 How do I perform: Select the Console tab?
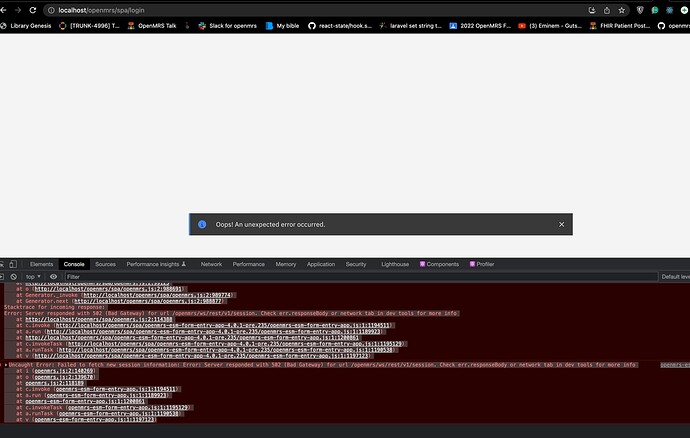(x=74, y=264)
